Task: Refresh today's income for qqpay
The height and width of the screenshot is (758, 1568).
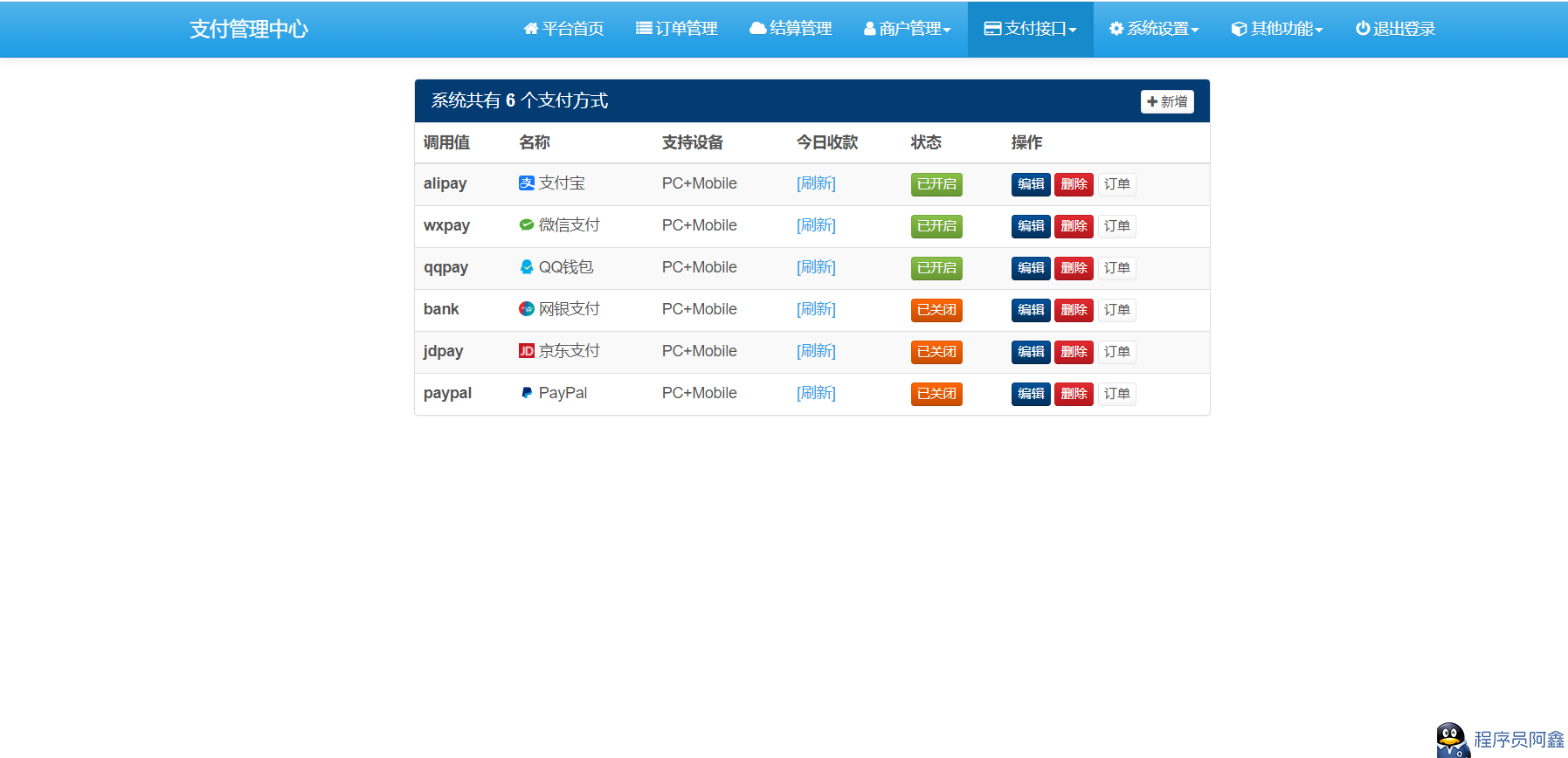Action: 816,267
